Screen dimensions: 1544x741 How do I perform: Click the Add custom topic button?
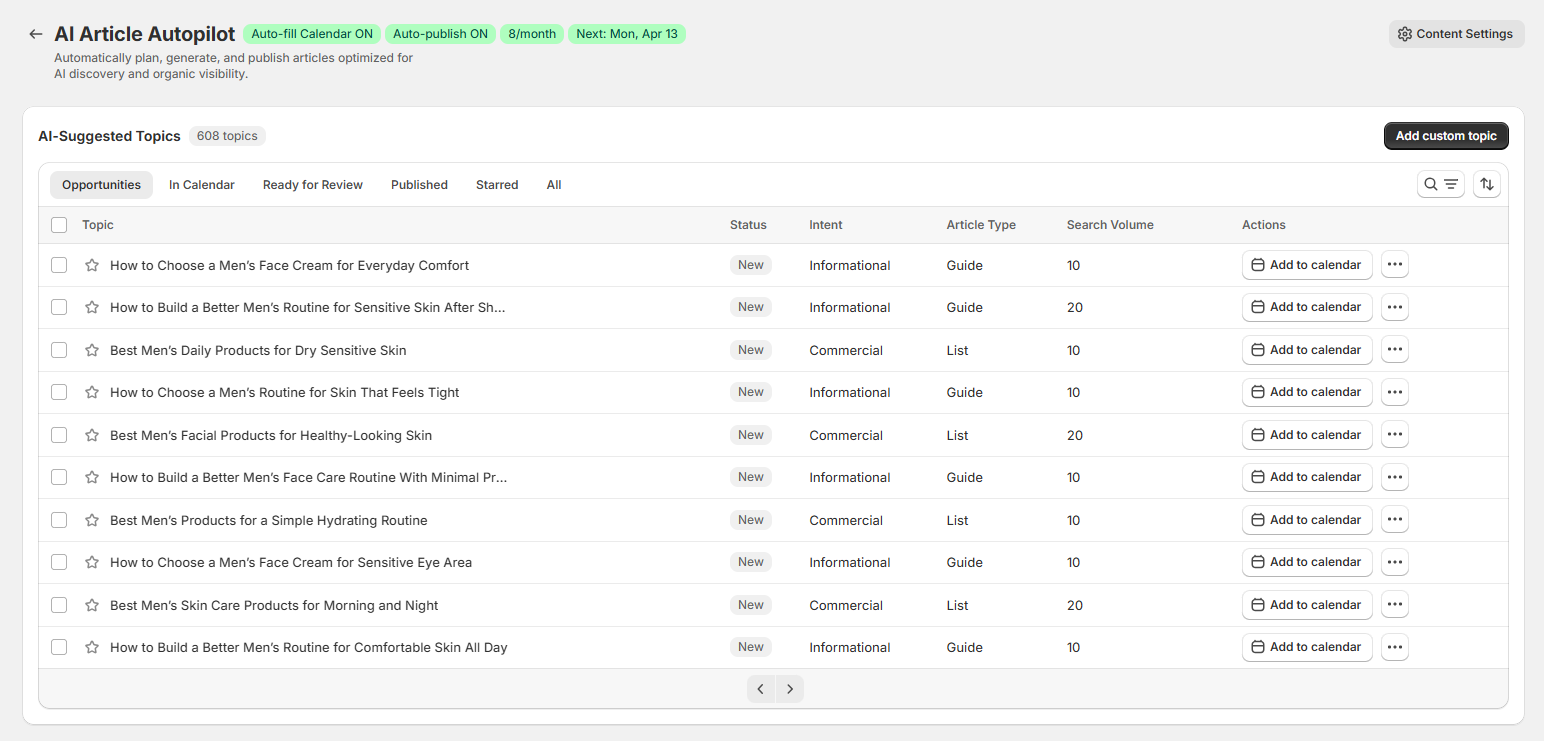(1445, 136)
